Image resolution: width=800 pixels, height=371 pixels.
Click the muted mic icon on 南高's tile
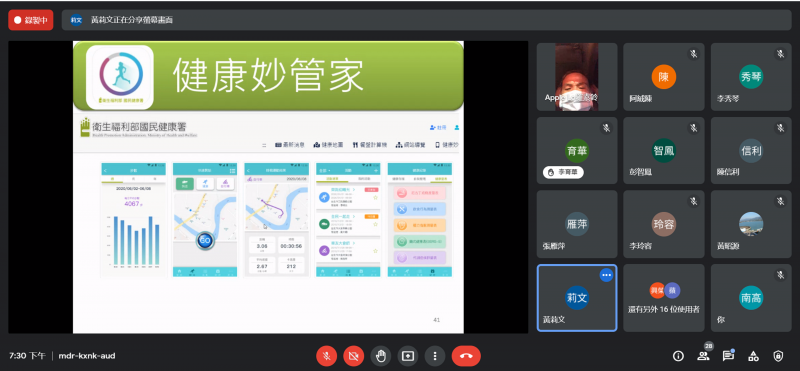[781, 275]
